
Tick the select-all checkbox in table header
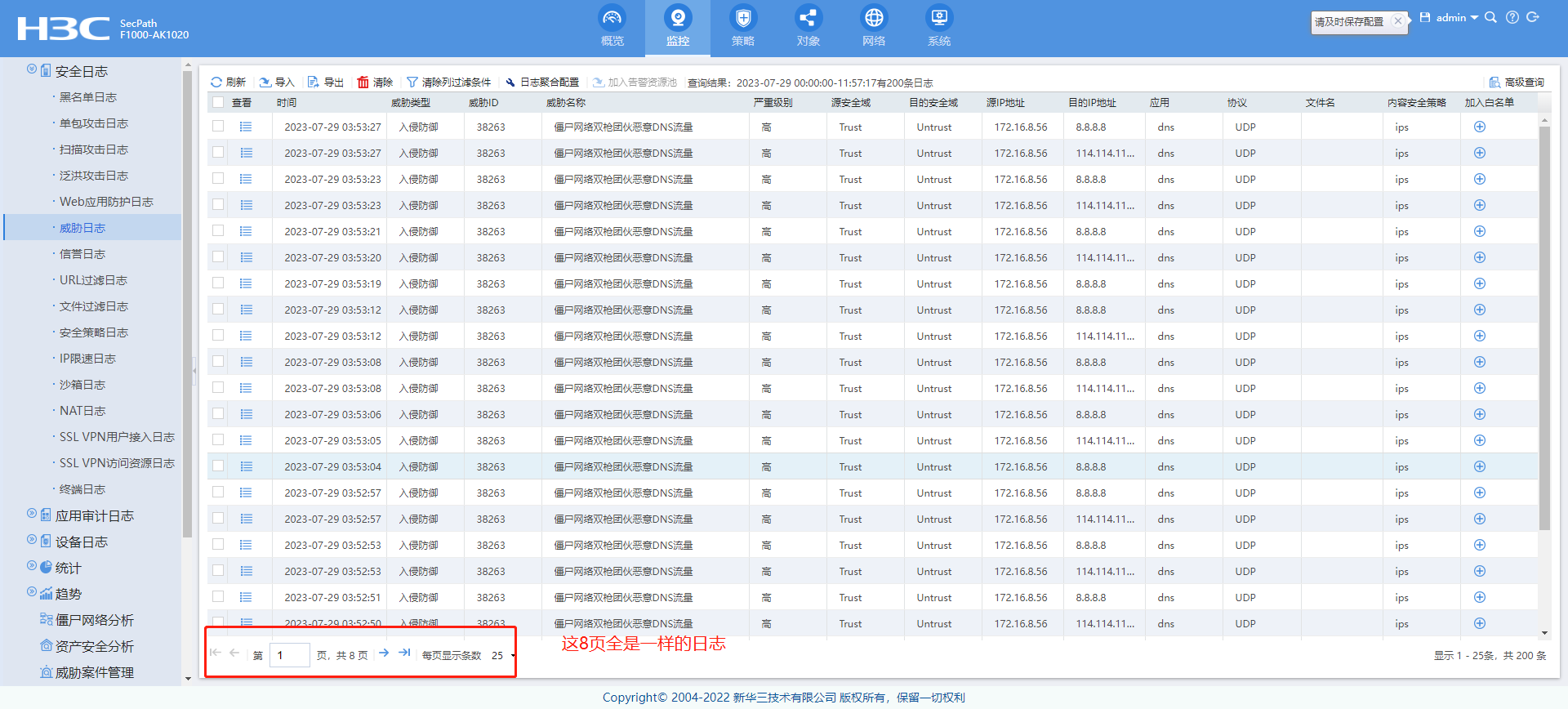pos(218,102)
